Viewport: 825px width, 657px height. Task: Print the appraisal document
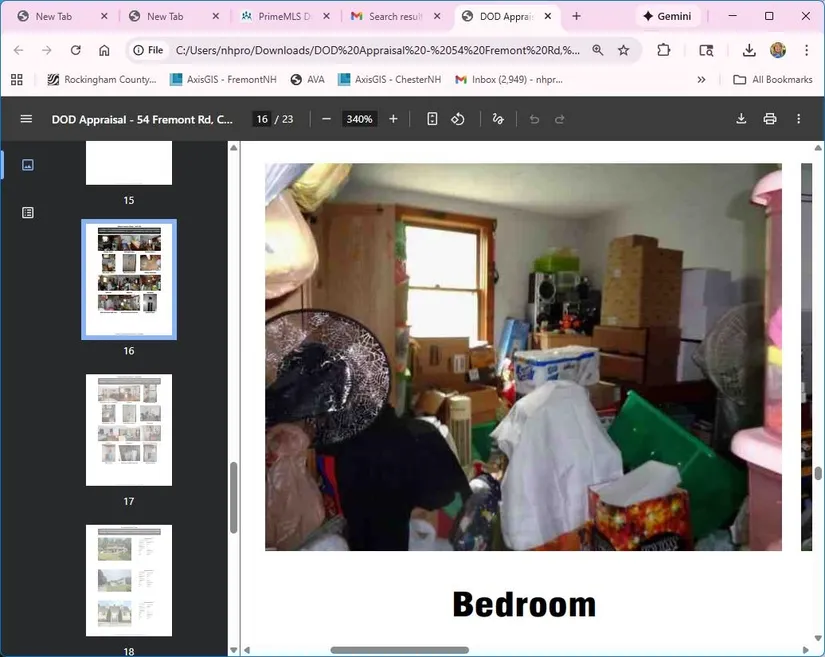769,119
